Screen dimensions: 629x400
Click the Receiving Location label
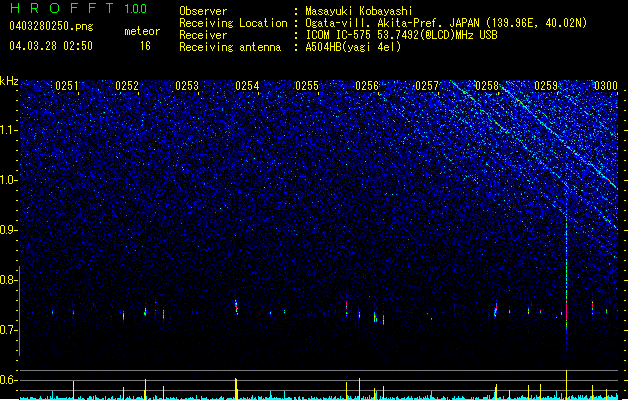[233, 23]
